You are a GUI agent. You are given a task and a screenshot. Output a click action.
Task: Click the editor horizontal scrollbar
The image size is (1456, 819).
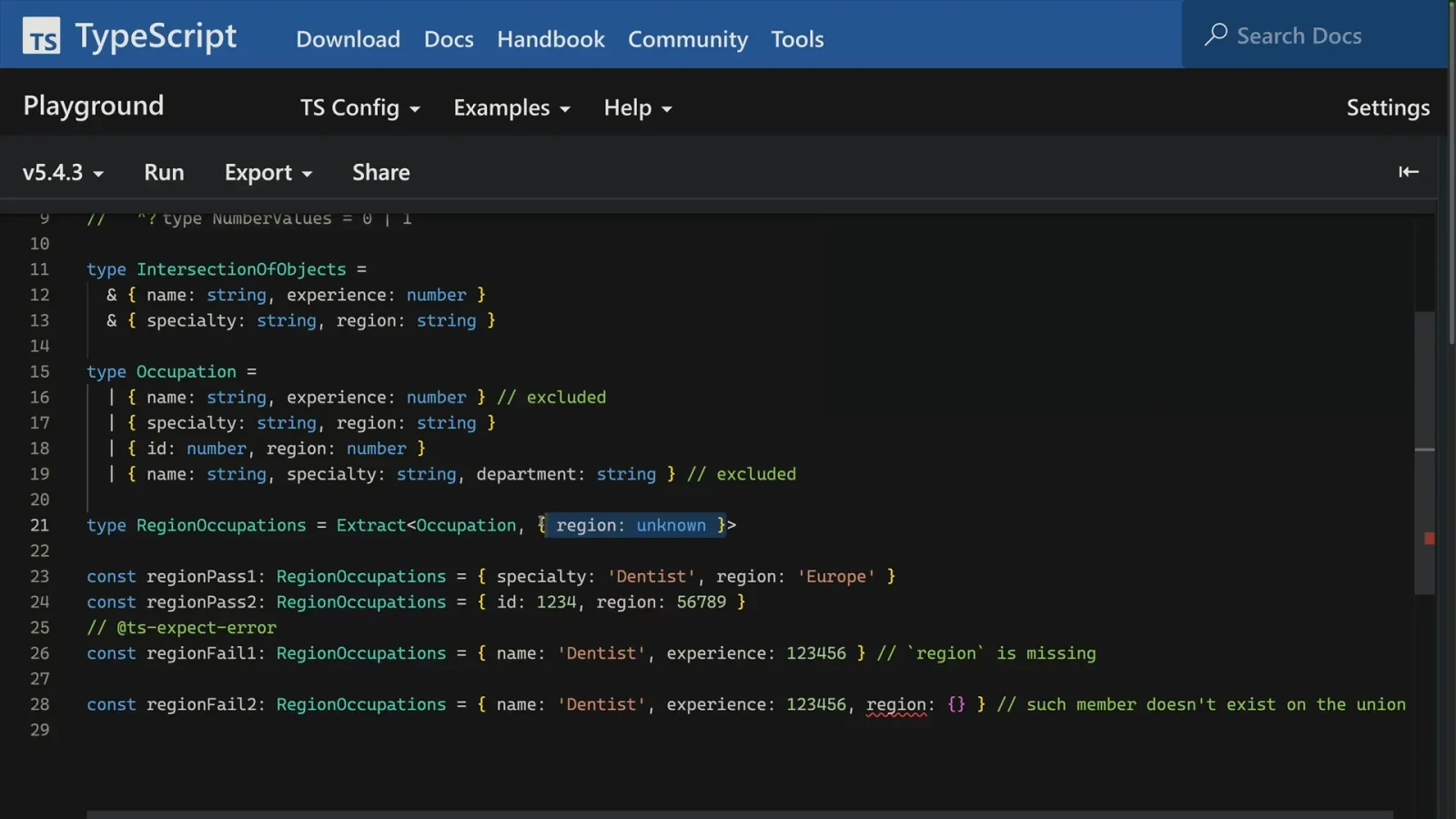739,814
